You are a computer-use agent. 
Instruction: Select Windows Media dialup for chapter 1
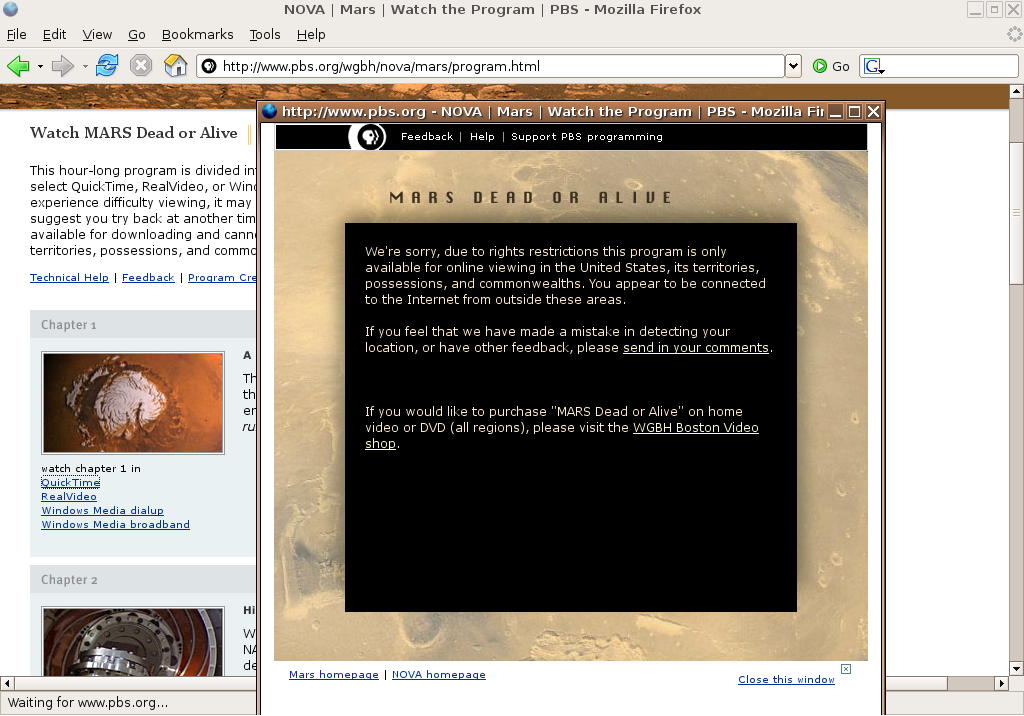coord(103,511)
